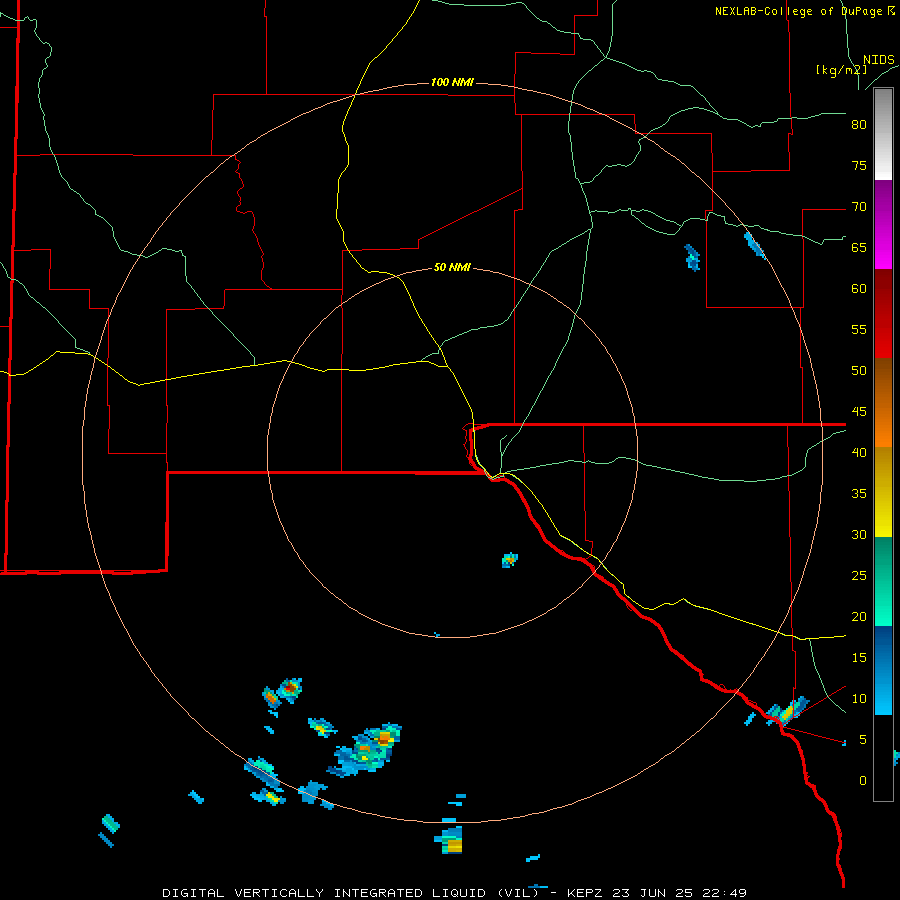
Task: Click the 50 value on the VIL scale
Action: pyautogui.click(x=859, y=370)
